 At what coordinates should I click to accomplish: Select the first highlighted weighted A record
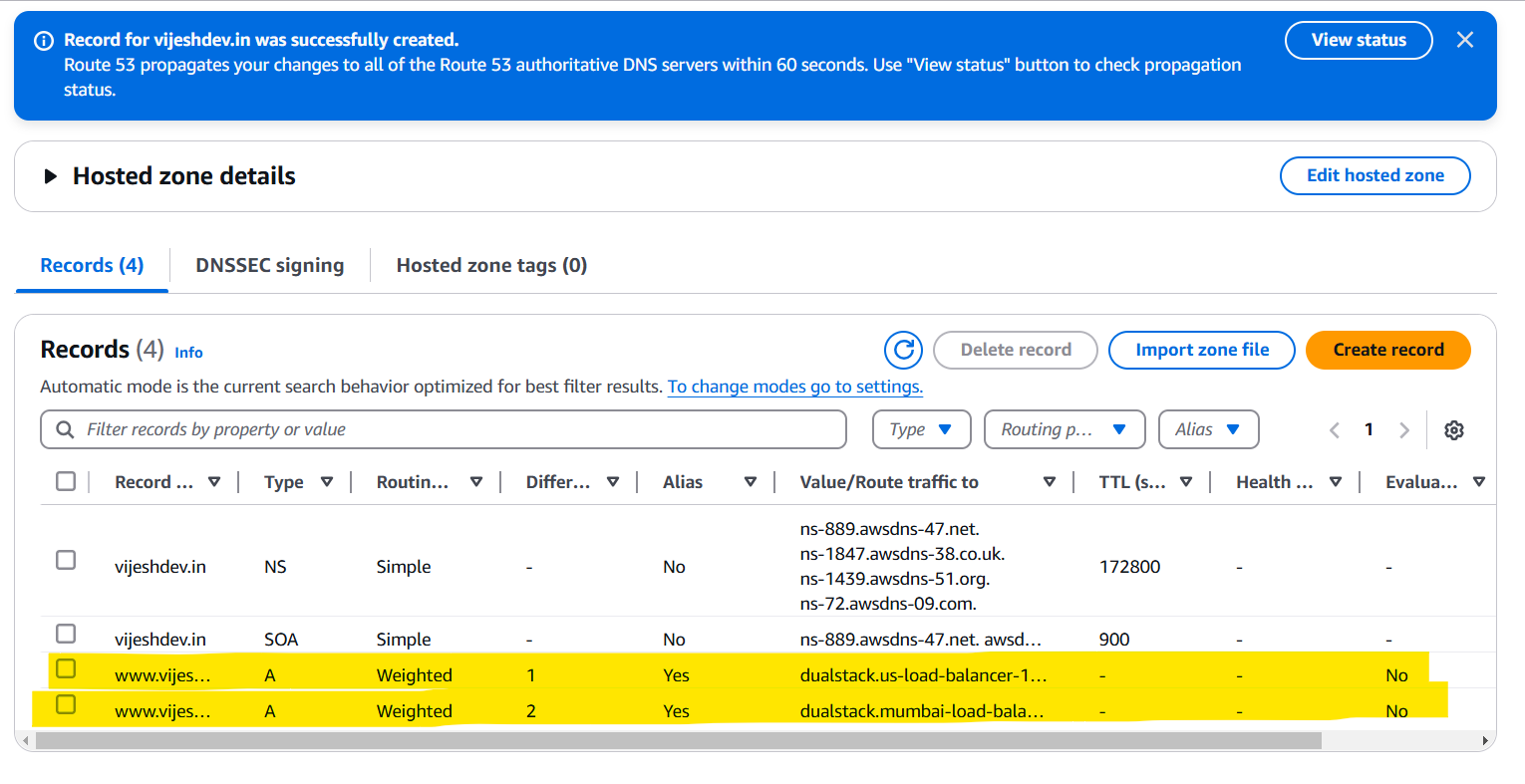(x=65, y=668)
